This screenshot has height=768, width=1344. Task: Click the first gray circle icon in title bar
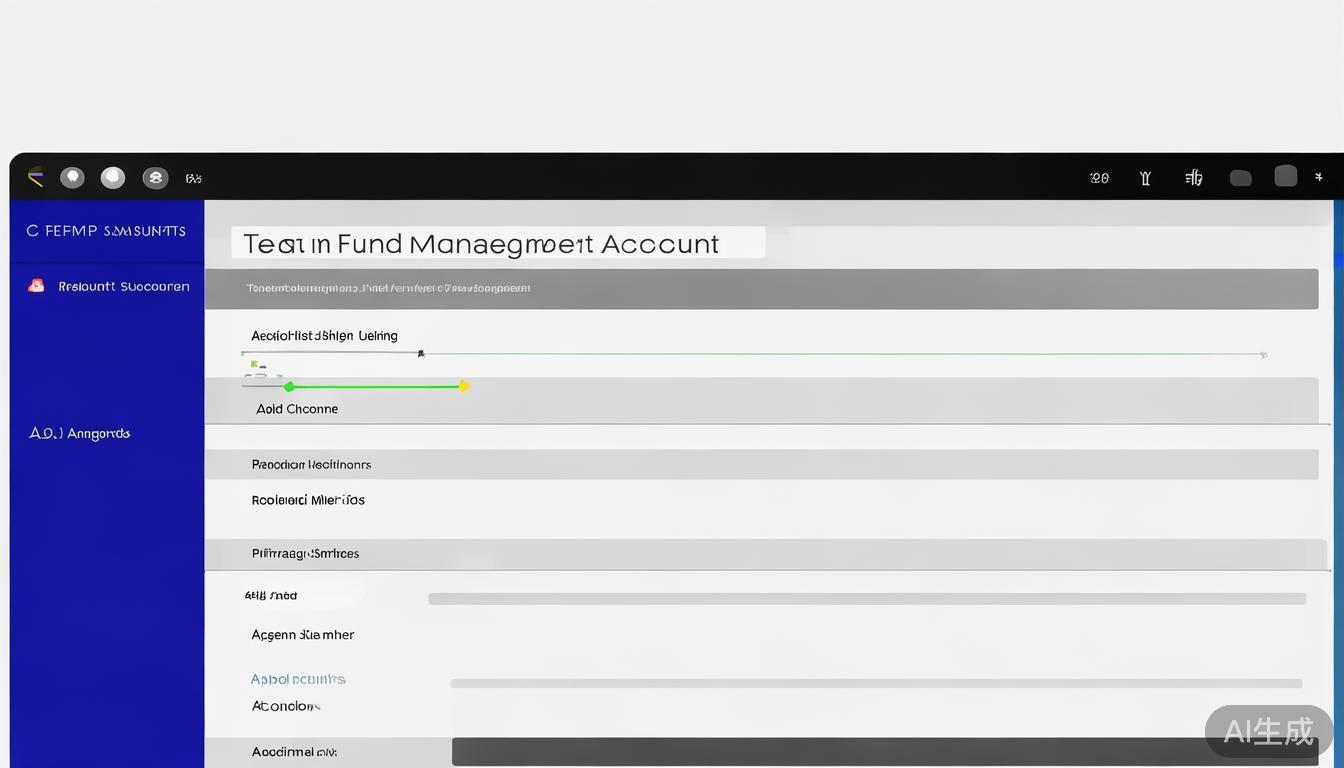pyautogui.click(x=72, y=177)
